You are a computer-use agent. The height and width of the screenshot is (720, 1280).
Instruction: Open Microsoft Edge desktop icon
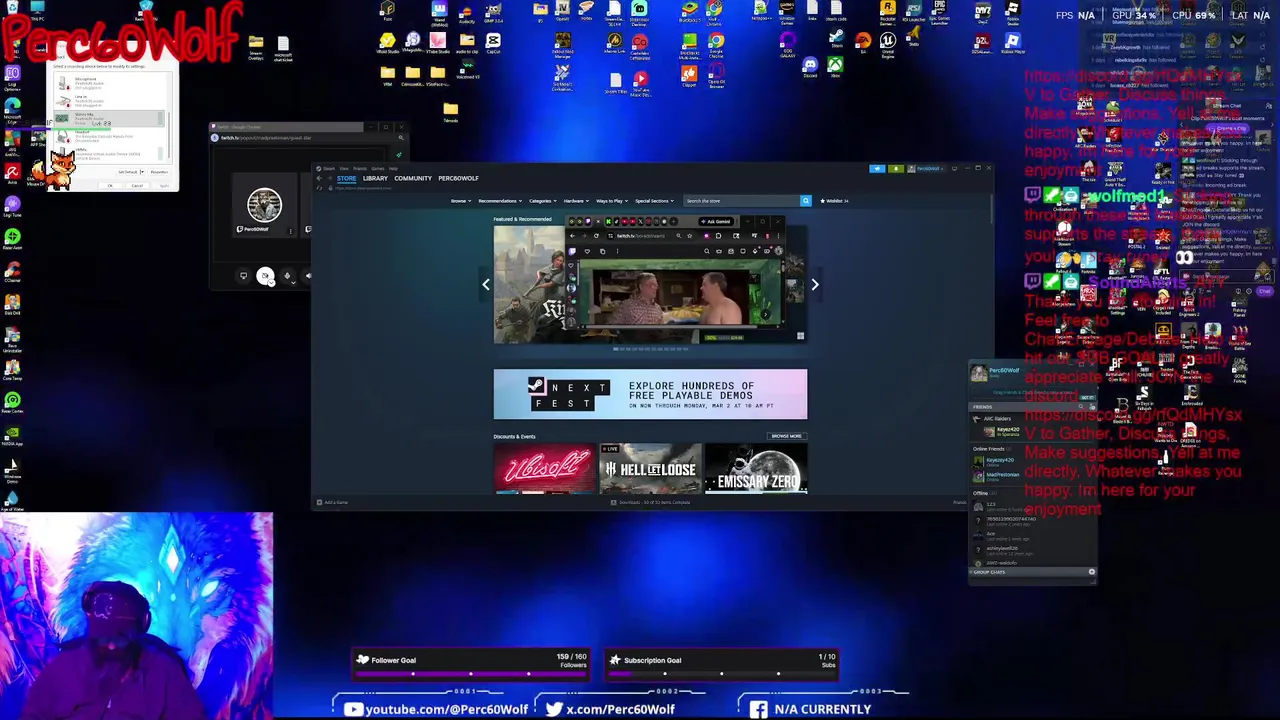(x=13, y=108)
